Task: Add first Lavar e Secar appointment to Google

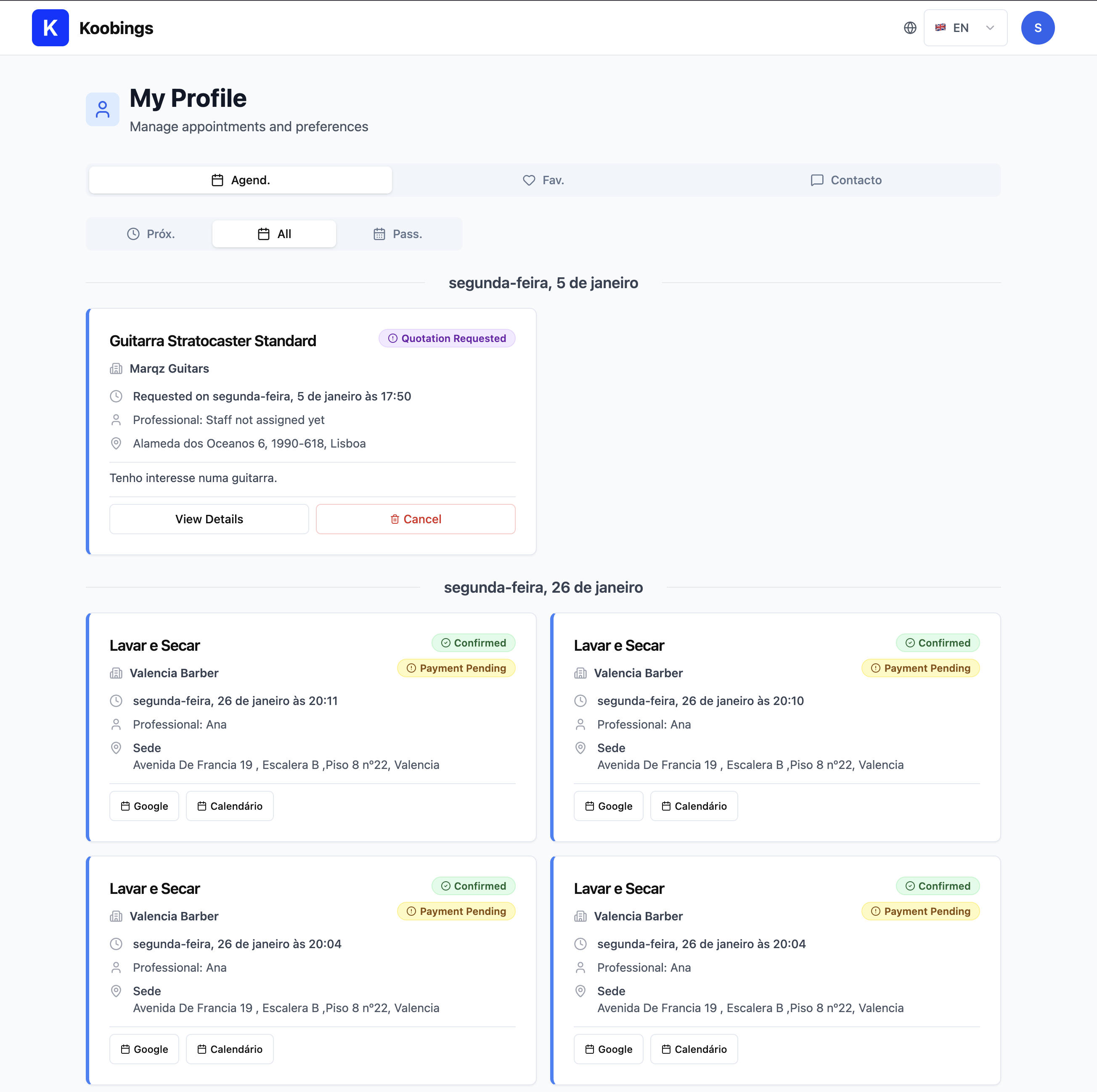Action: point(144,806)
